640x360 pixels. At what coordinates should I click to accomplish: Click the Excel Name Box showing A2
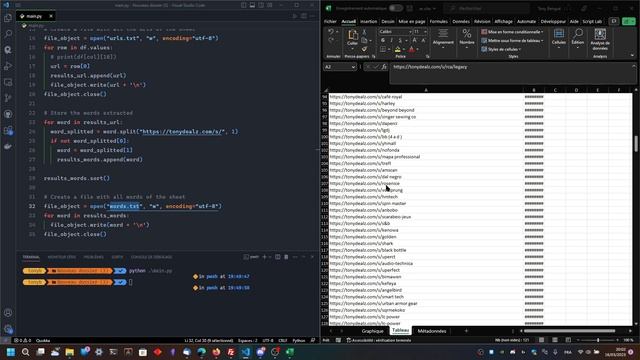point(340,67)
